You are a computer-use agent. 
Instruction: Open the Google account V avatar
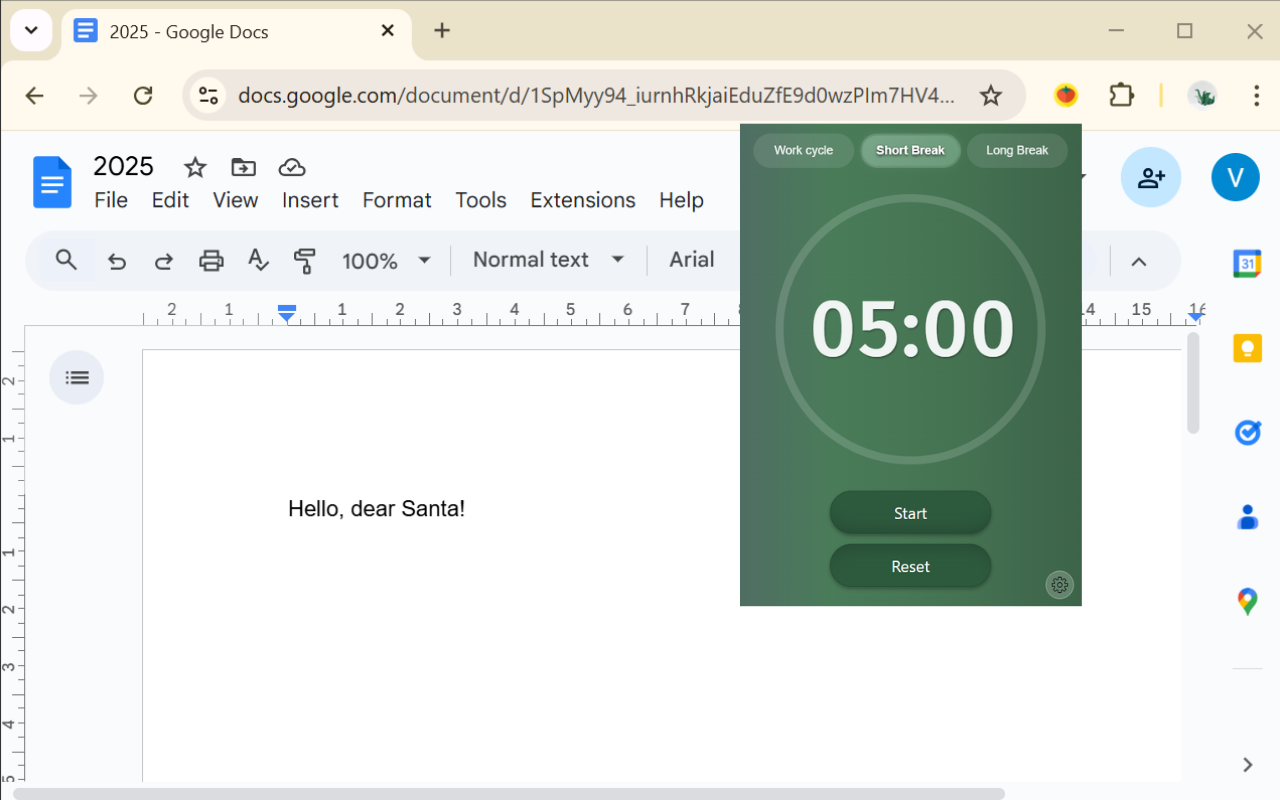click(x=1235, y=178)
